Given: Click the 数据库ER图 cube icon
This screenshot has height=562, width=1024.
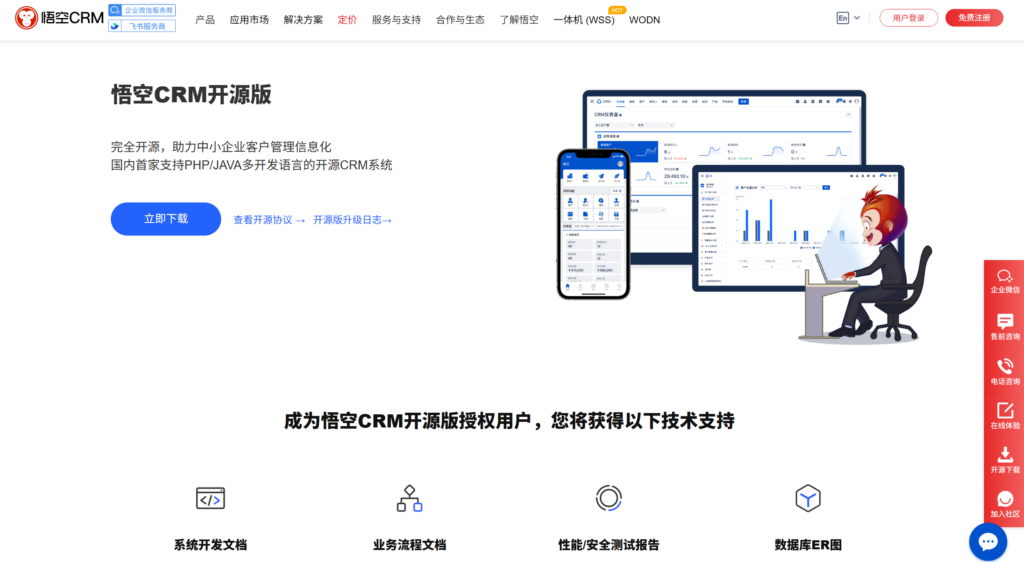Looking at the screenshot, I should (808, 499).
